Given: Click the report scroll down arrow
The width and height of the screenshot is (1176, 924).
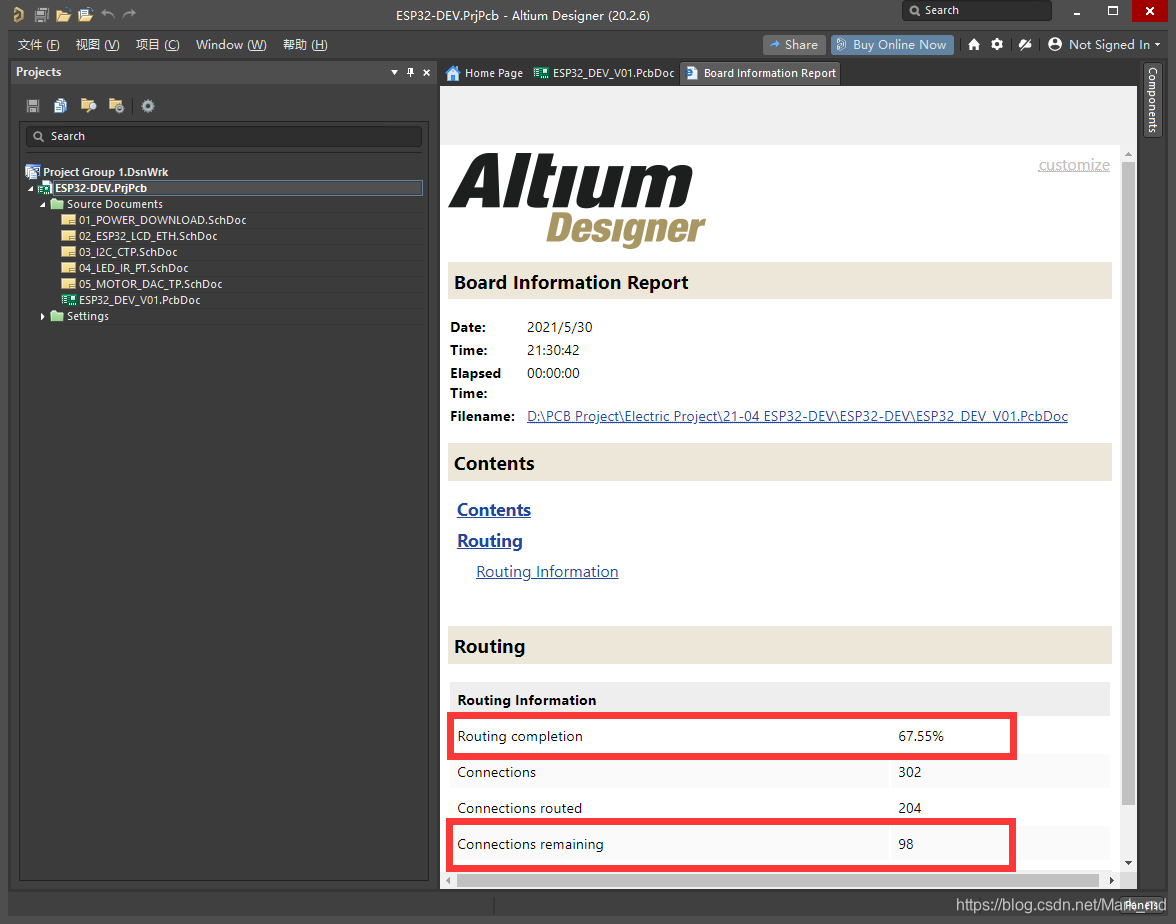Looking at the screenshot, I should [1128, 863].
